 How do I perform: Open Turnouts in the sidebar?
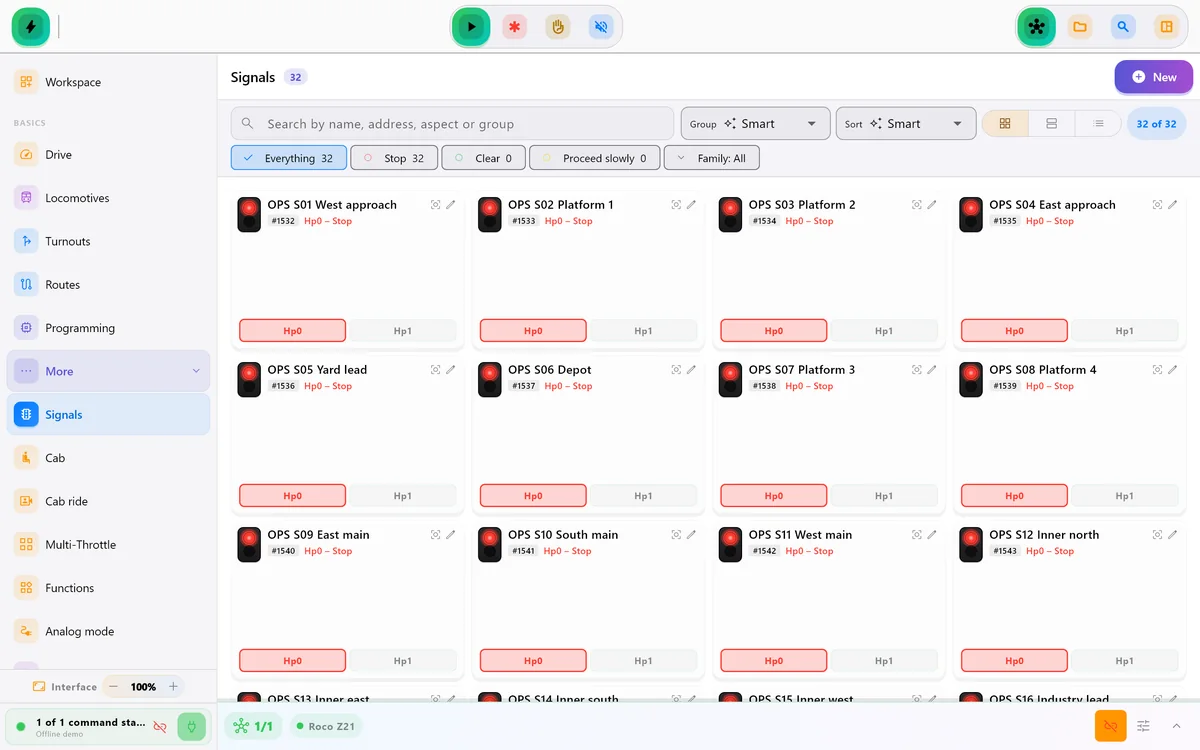click(108, 241)
